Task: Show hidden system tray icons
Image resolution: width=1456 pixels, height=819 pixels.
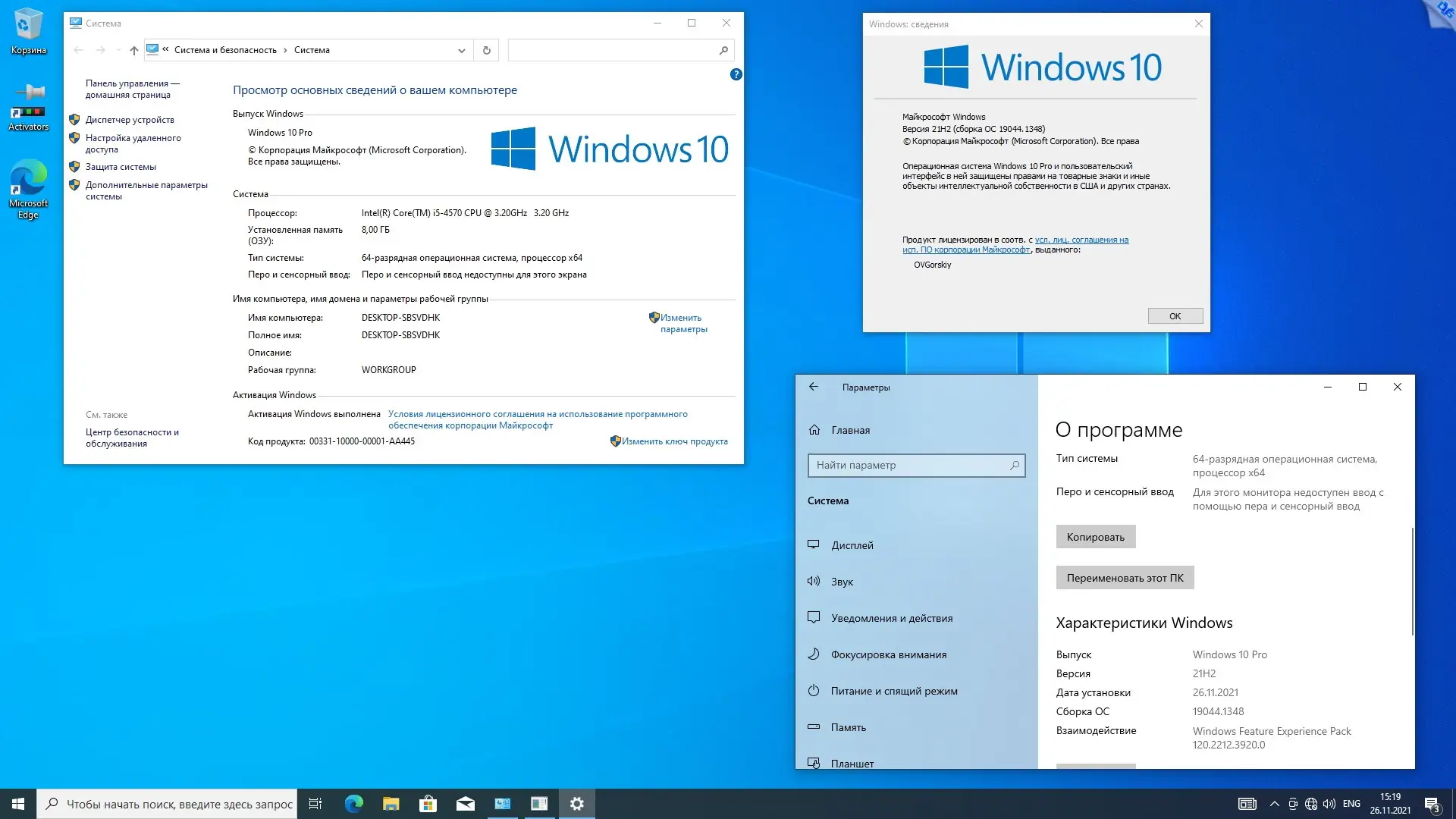Action: pyautogui.click(x=1274, y=804)
